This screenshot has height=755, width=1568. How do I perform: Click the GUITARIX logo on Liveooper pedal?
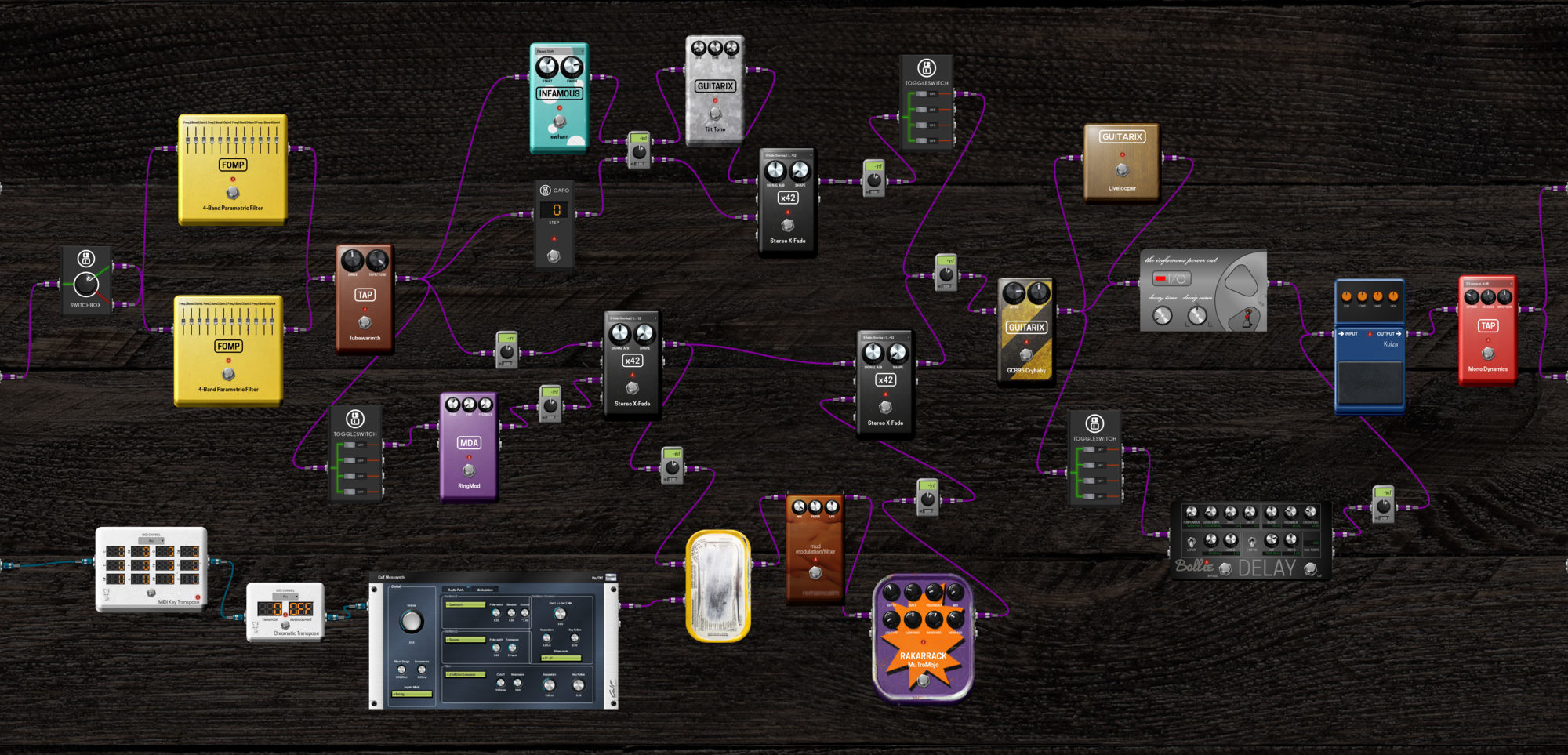(1122, 136)
